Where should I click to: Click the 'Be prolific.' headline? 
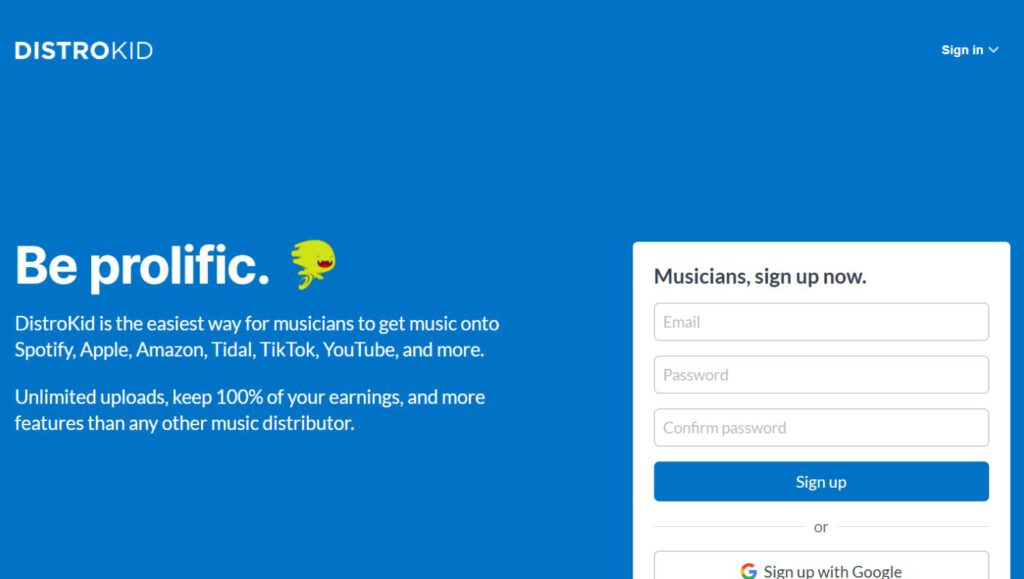point(142,266)
